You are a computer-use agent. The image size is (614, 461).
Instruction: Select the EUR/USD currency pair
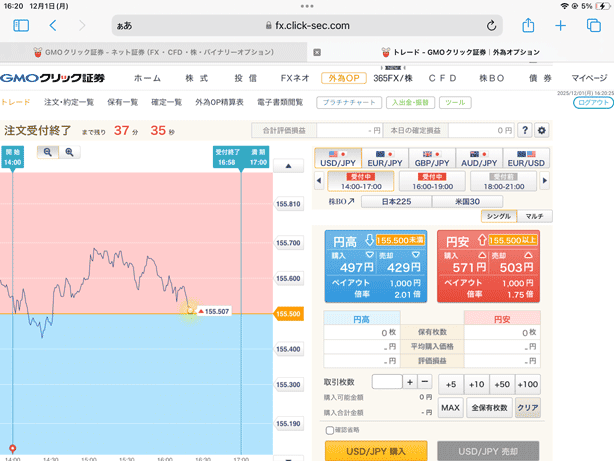coord(526,158)
